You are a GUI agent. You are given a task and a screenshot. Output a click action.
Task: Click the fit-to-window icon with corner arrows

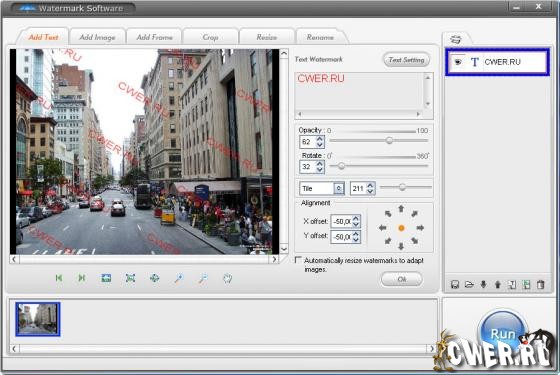[x=130, y=278]
